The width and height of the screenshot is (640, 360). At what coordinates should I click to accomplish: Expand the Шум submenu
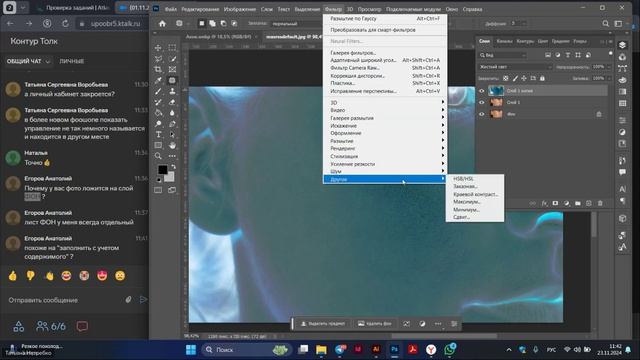point(385,171)
